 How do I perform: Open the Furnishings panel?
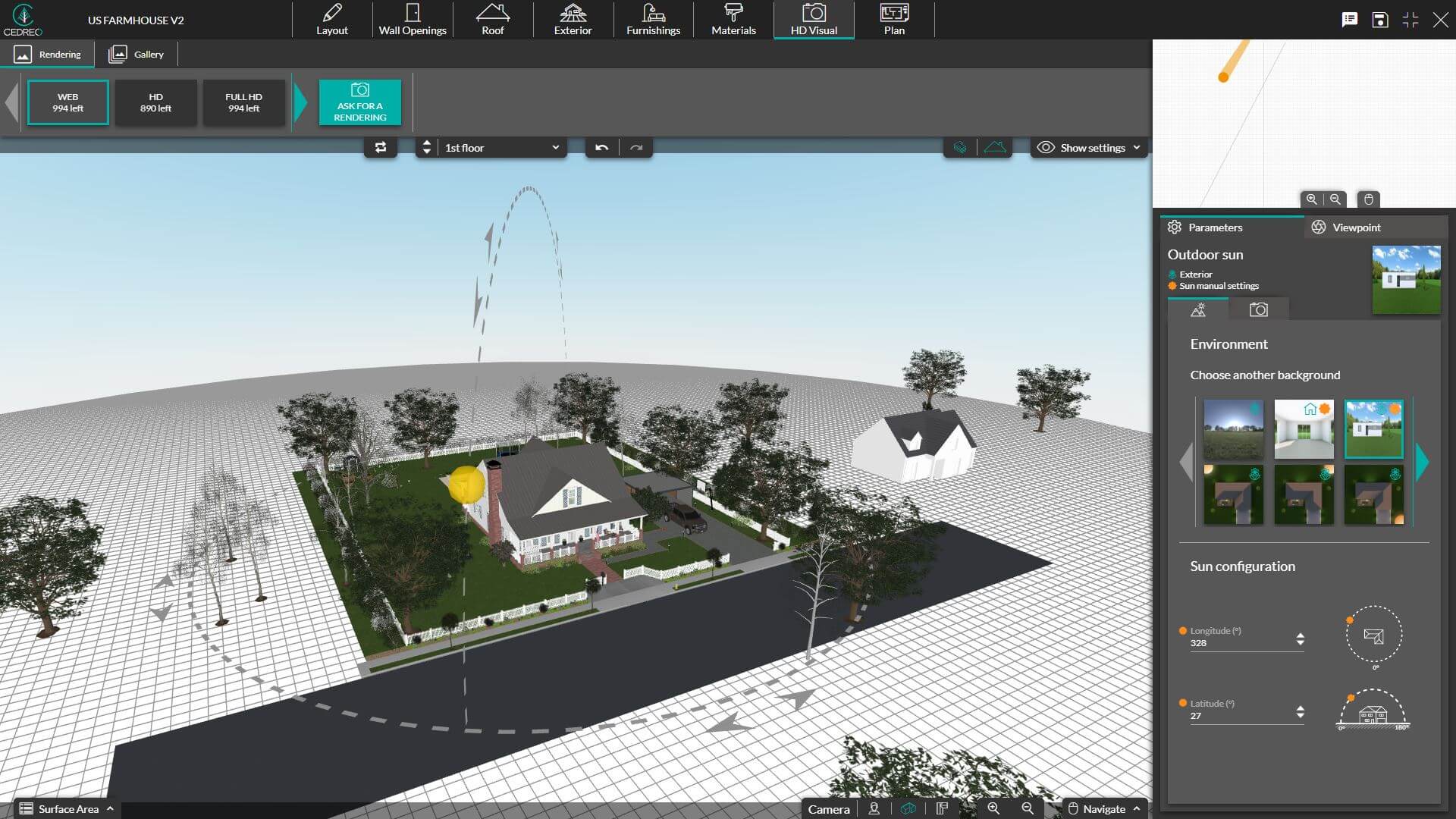pos(652,19)
